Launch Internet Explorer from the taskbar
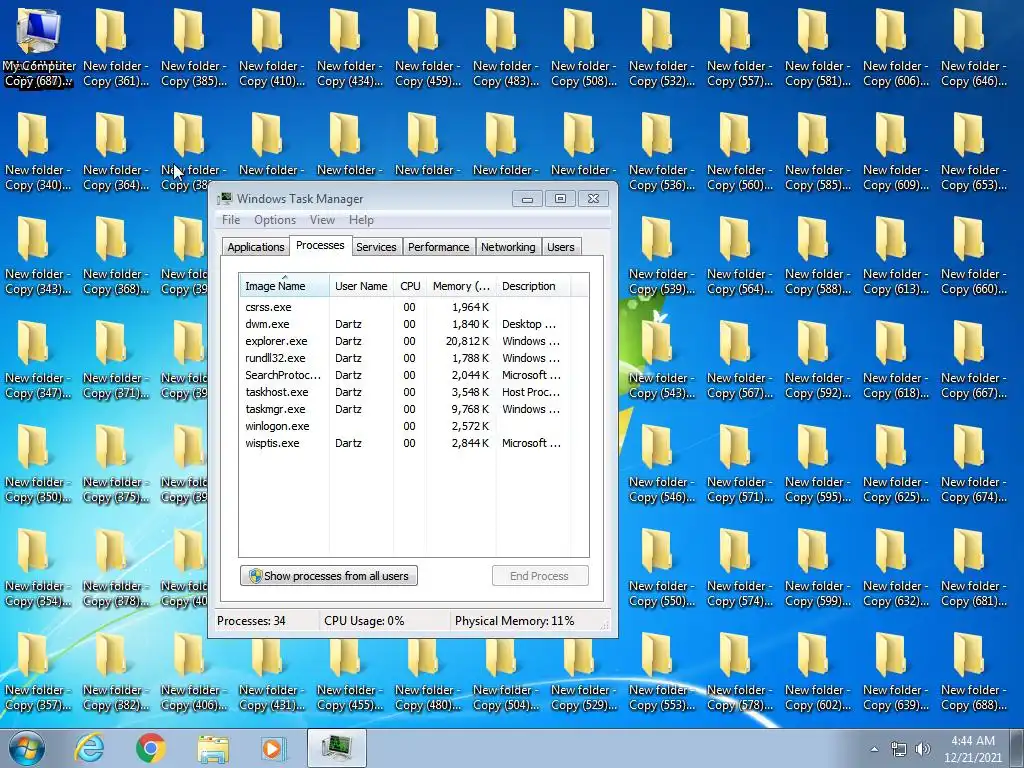The width and height of the screenshot is (1024, 768). point(89,748)
